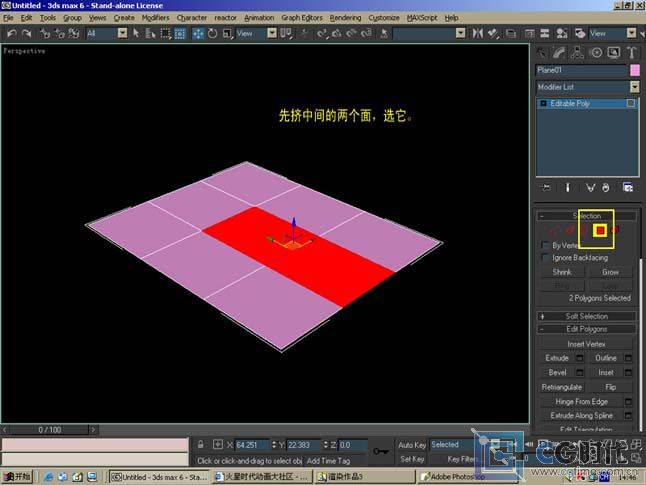Viewport: 646px width, 485px height.
Task: Open the Graph Editors menu
Action: 302,18
